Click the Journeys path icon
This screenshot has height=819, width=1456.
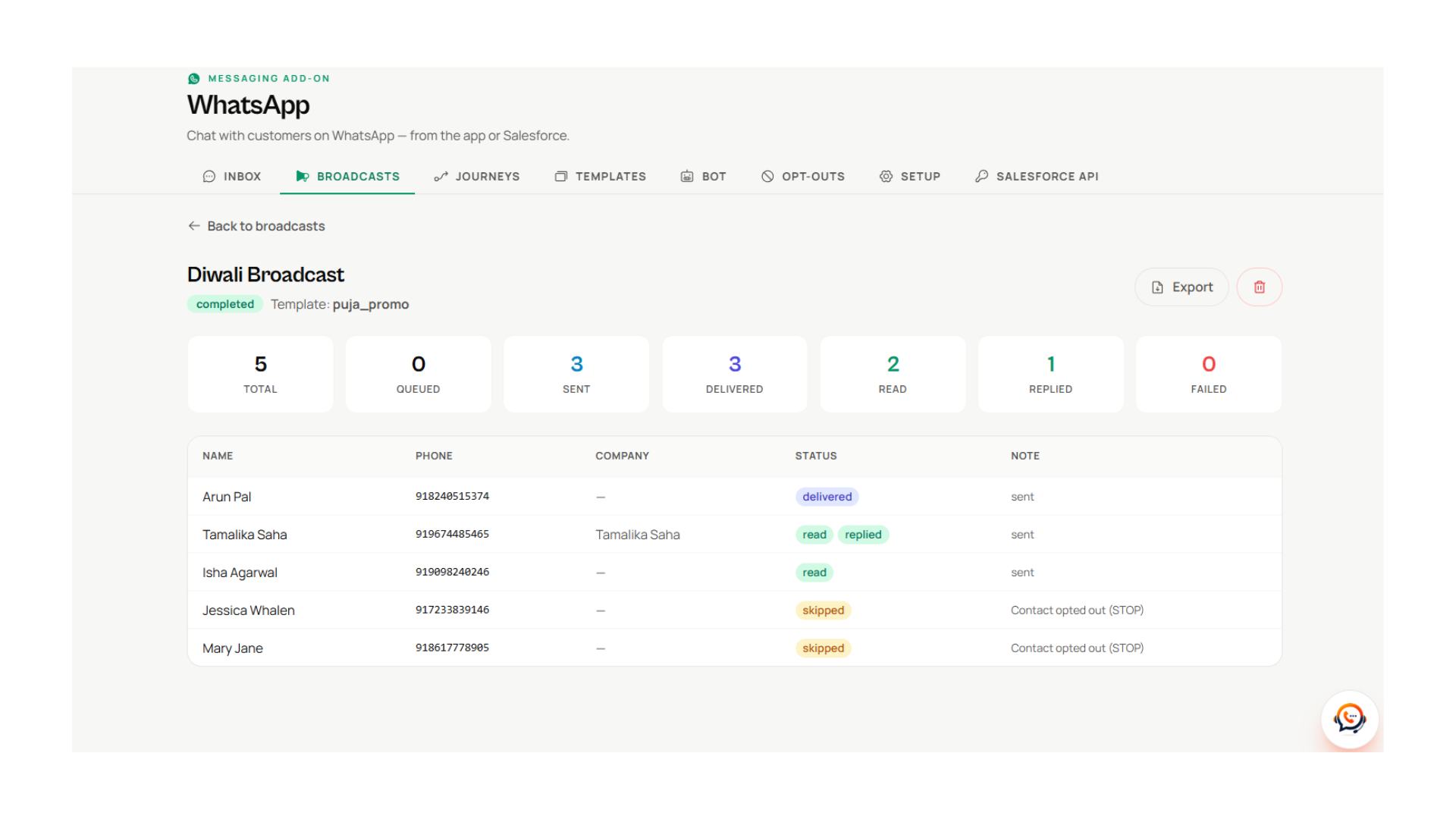[441, 176]
